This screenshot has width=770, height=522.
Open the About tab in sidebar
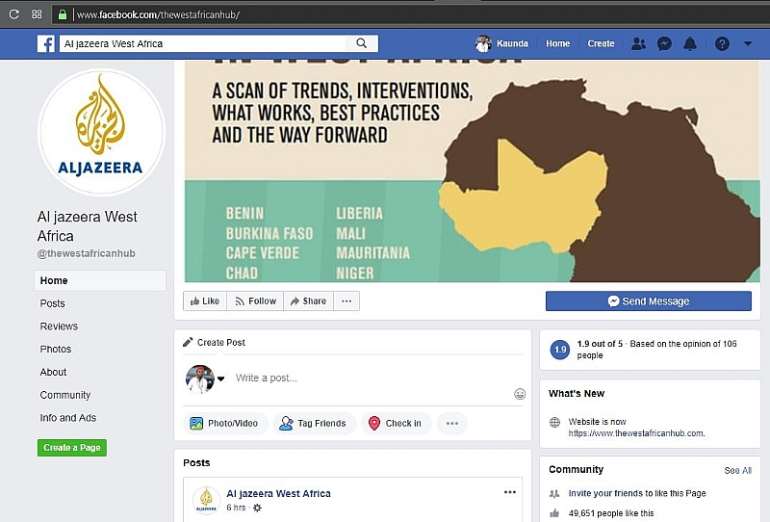tap(53, 372)
